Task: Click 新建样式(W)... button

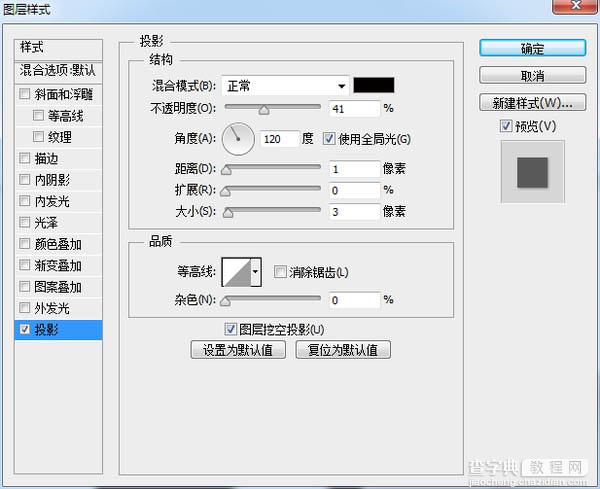Action: pos(532,103)
